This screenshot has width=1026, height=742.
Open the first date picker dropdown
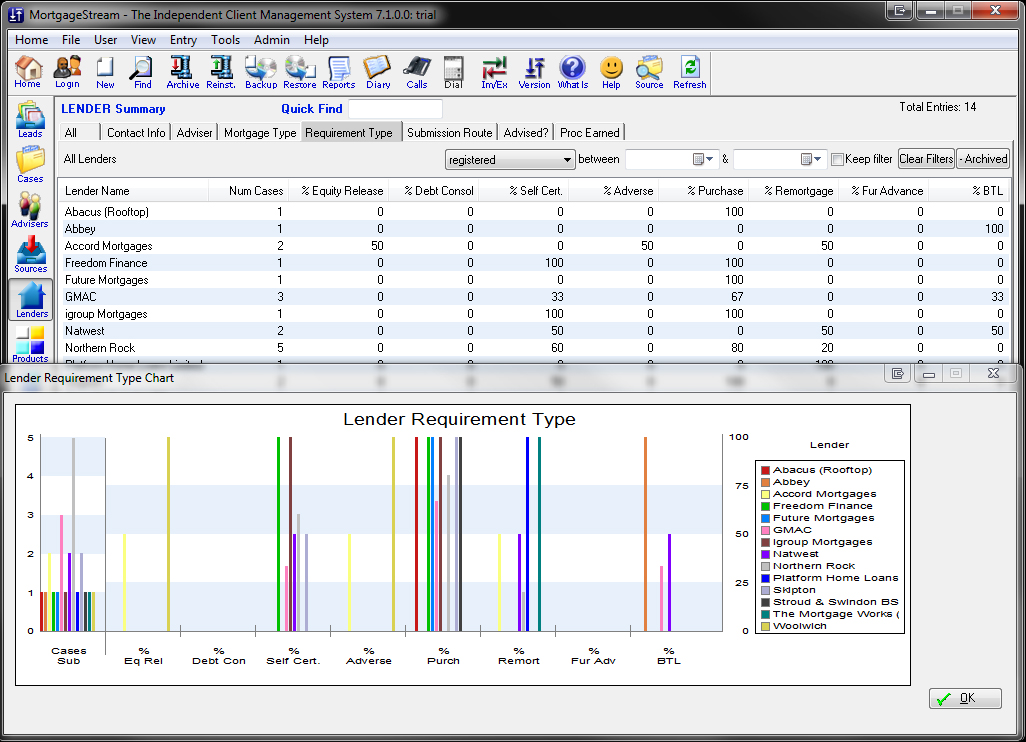pyautogui.click(x=703, y=159)
